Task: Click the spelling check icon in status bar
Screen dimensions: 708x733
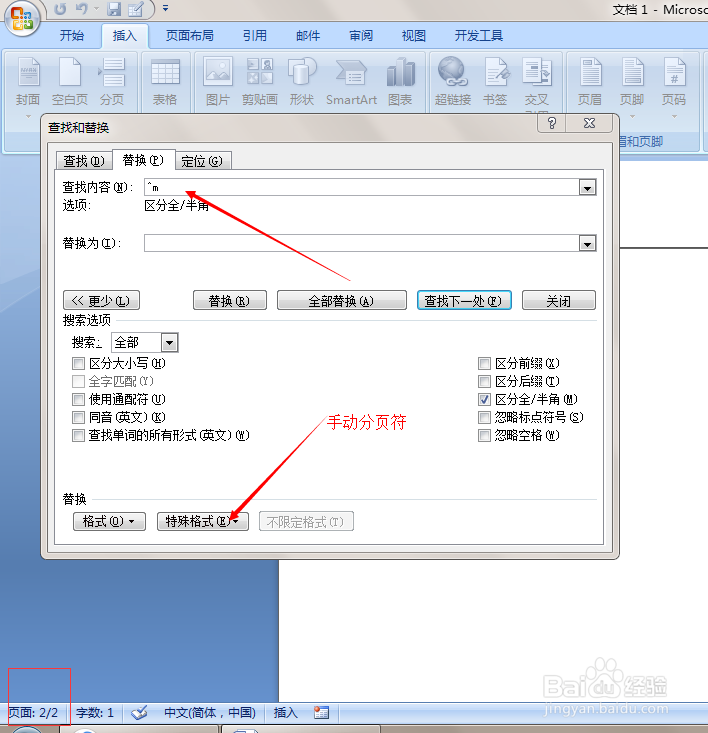Action: [139, 713]
